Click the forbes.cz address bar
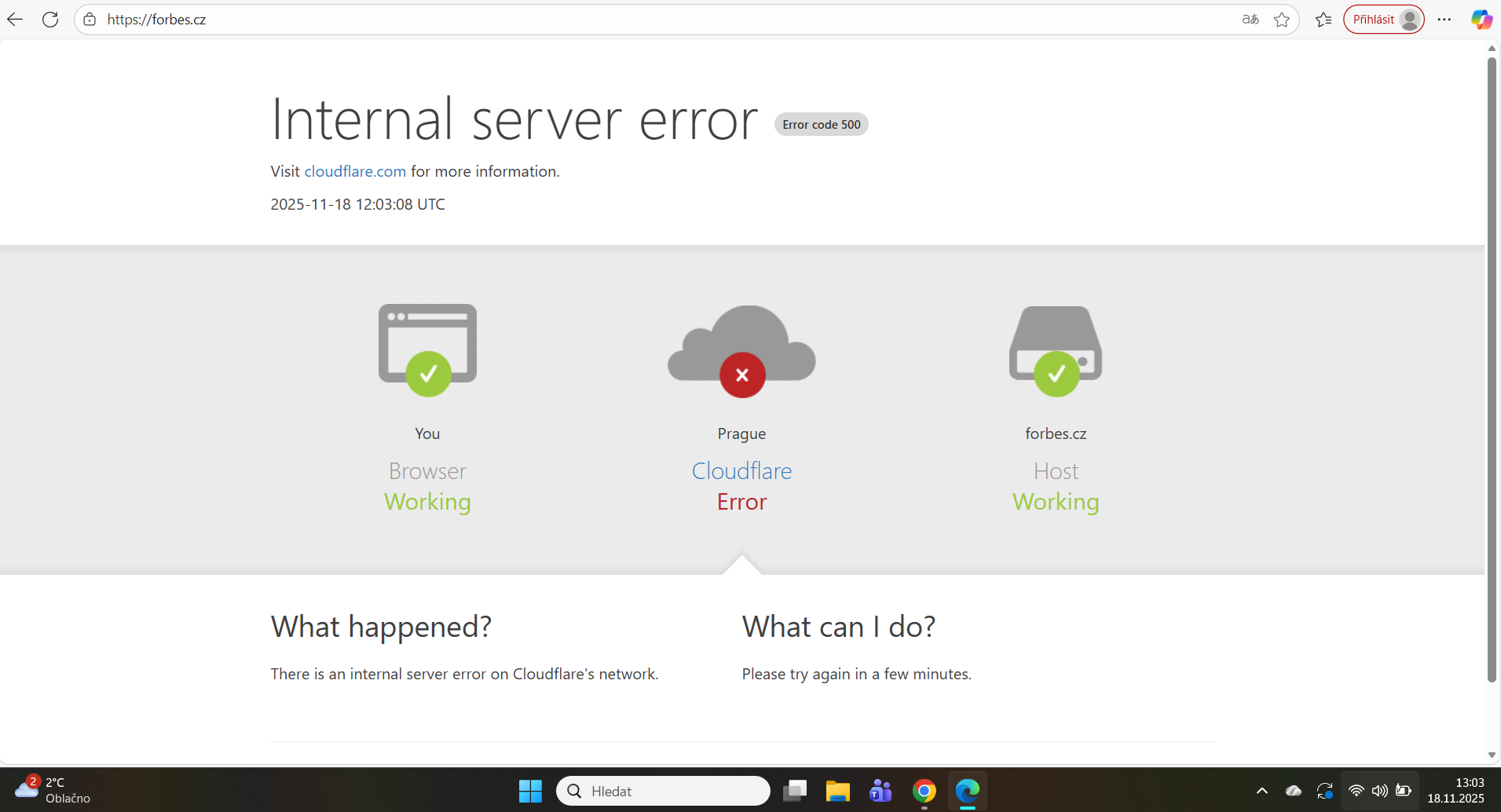 pos(628,20)
